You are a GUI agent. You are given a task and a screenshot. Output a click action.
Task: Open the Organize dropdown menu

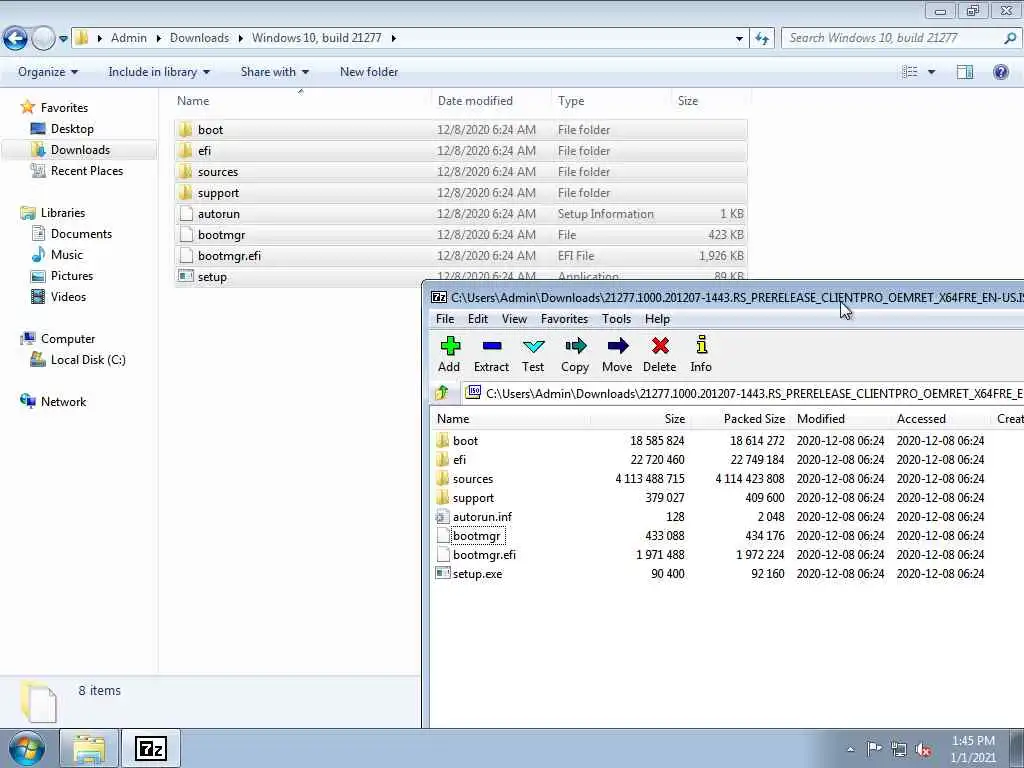click(x=48, y=72)
